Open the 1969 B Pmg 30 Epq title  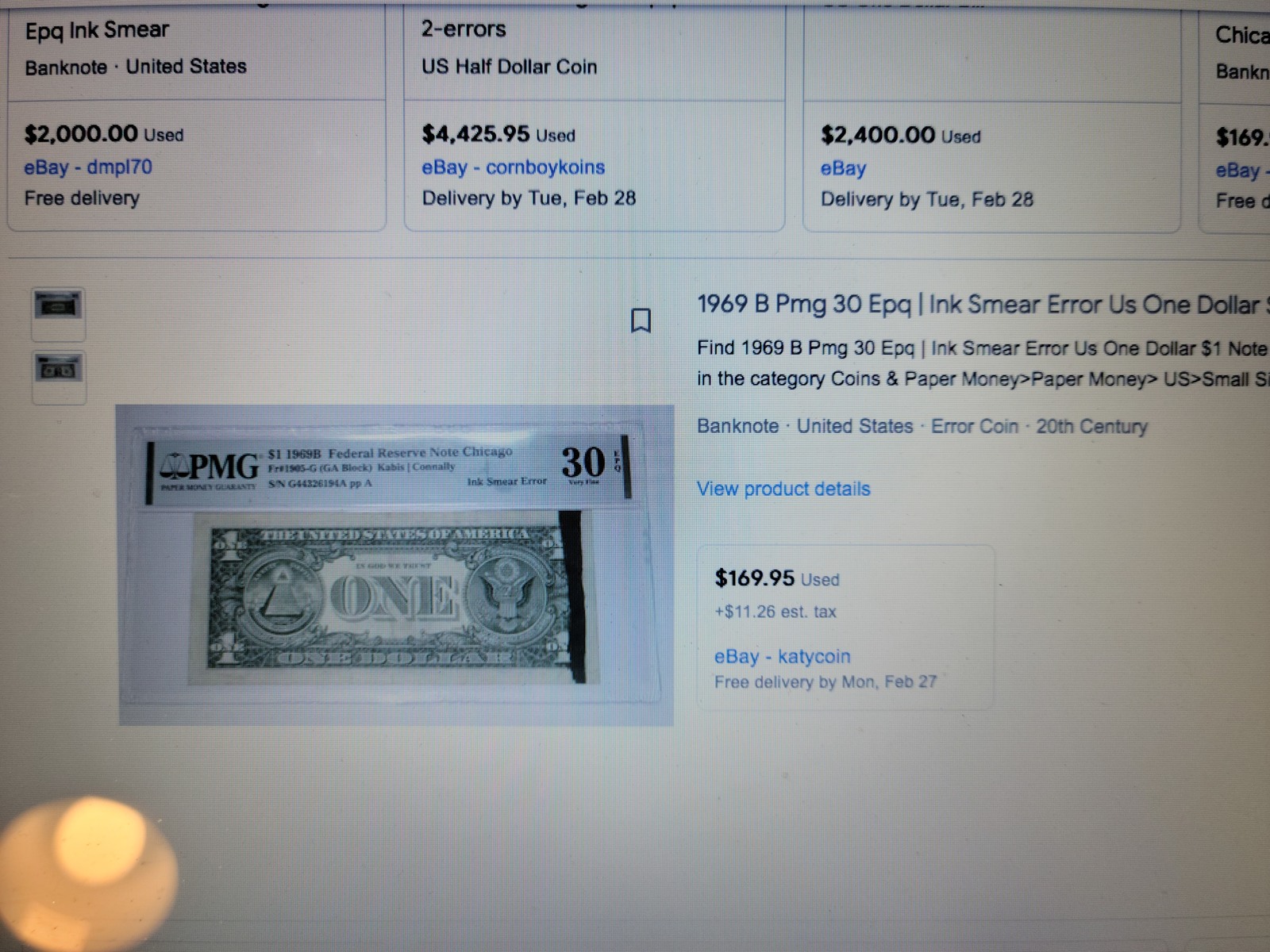point(983,305)
